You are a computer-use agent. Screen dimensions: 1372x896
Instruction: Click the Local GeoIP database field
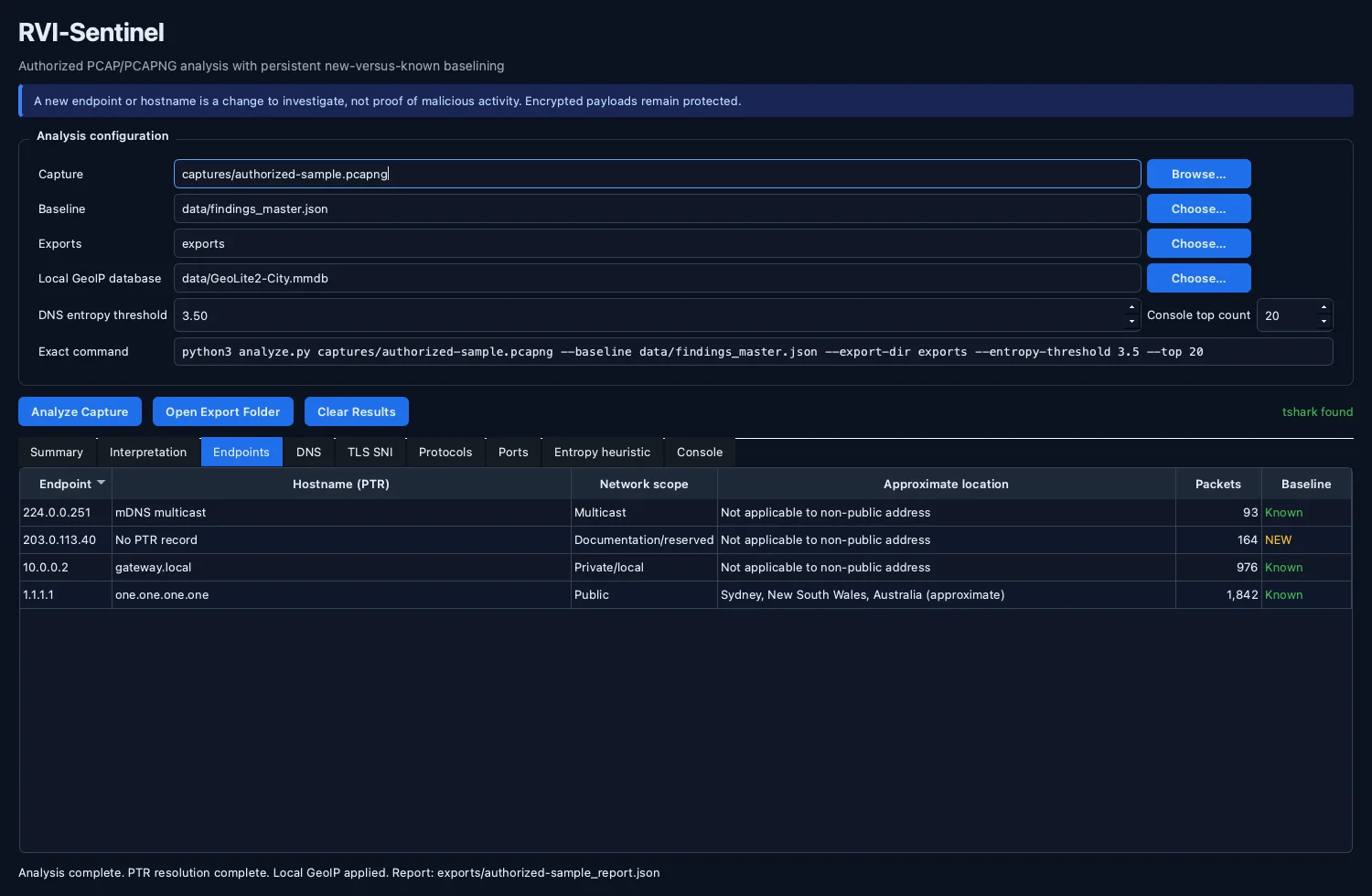click(658, 278)
